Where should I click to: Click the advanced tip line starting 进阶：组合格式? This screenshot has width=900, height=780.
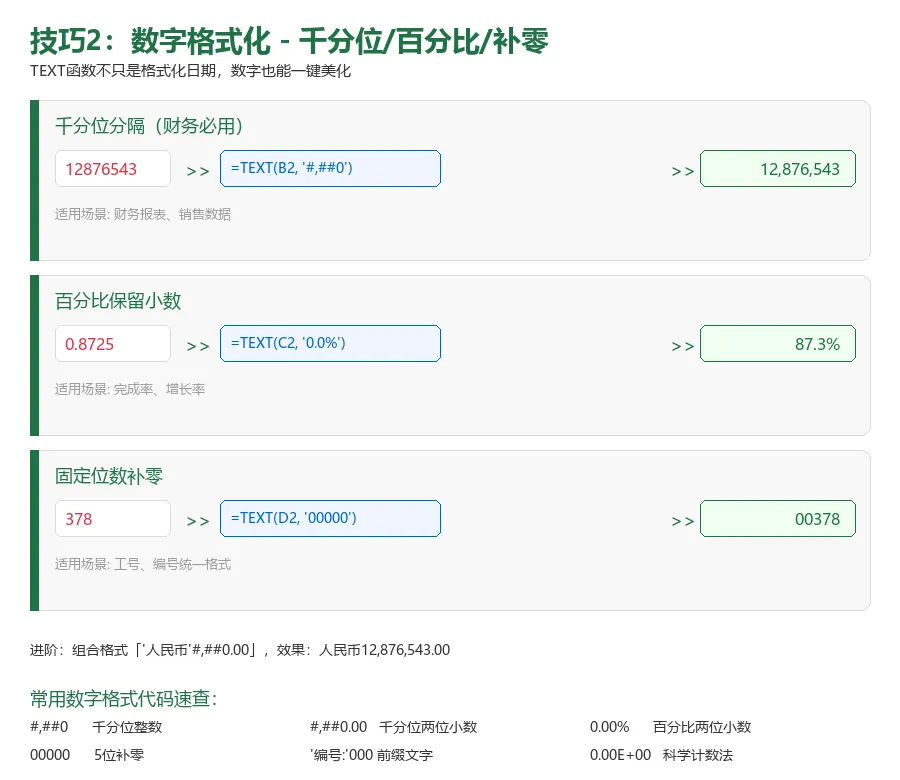240,650
